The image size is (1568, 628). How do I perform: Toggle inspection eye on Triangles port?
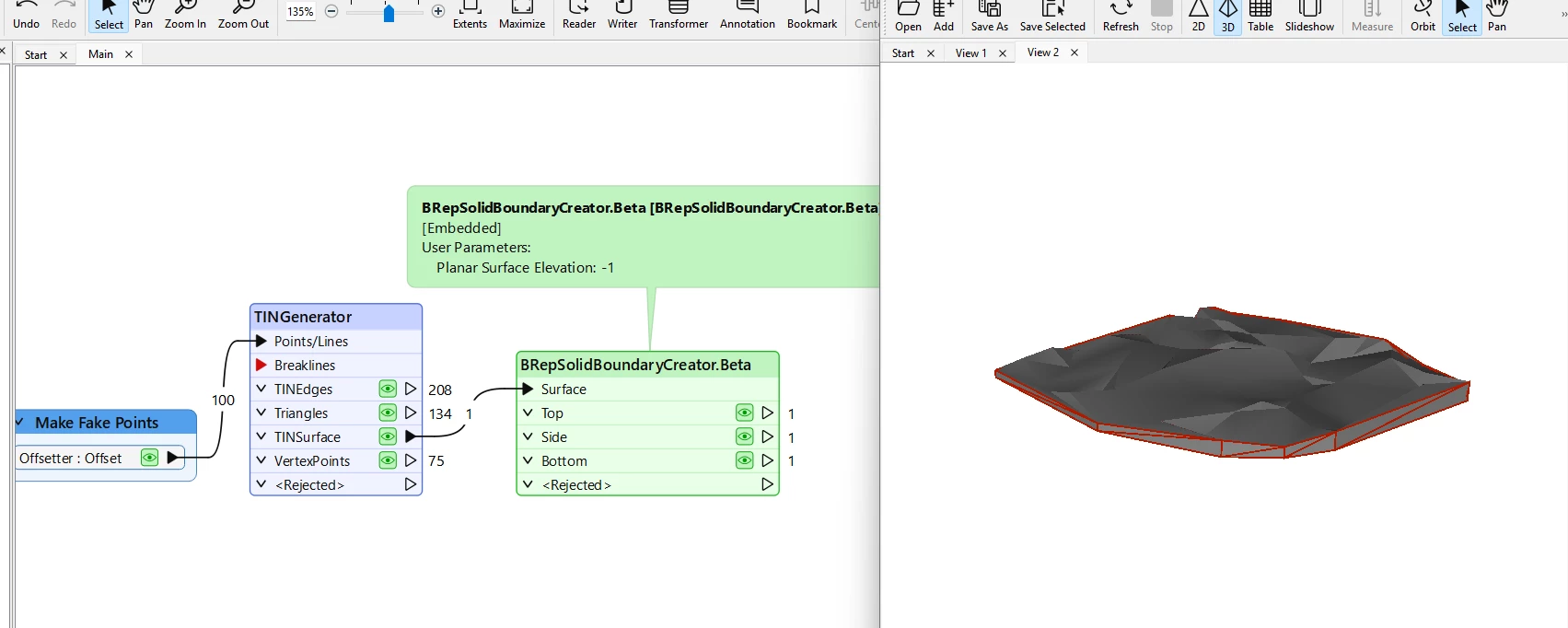pyautogui.click(x=388, y=413)
